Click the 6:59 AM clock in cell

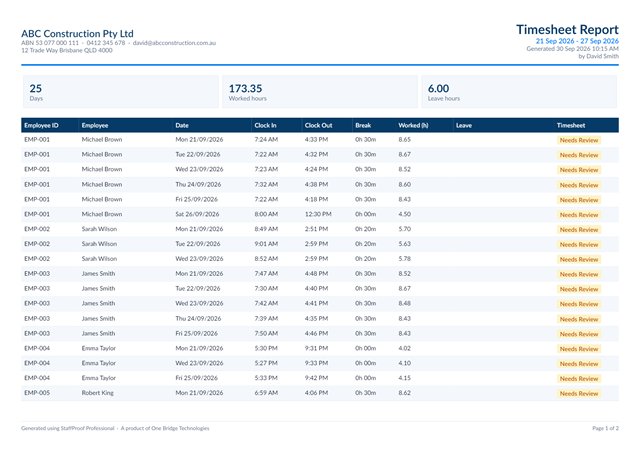click(x=266, y=393)
